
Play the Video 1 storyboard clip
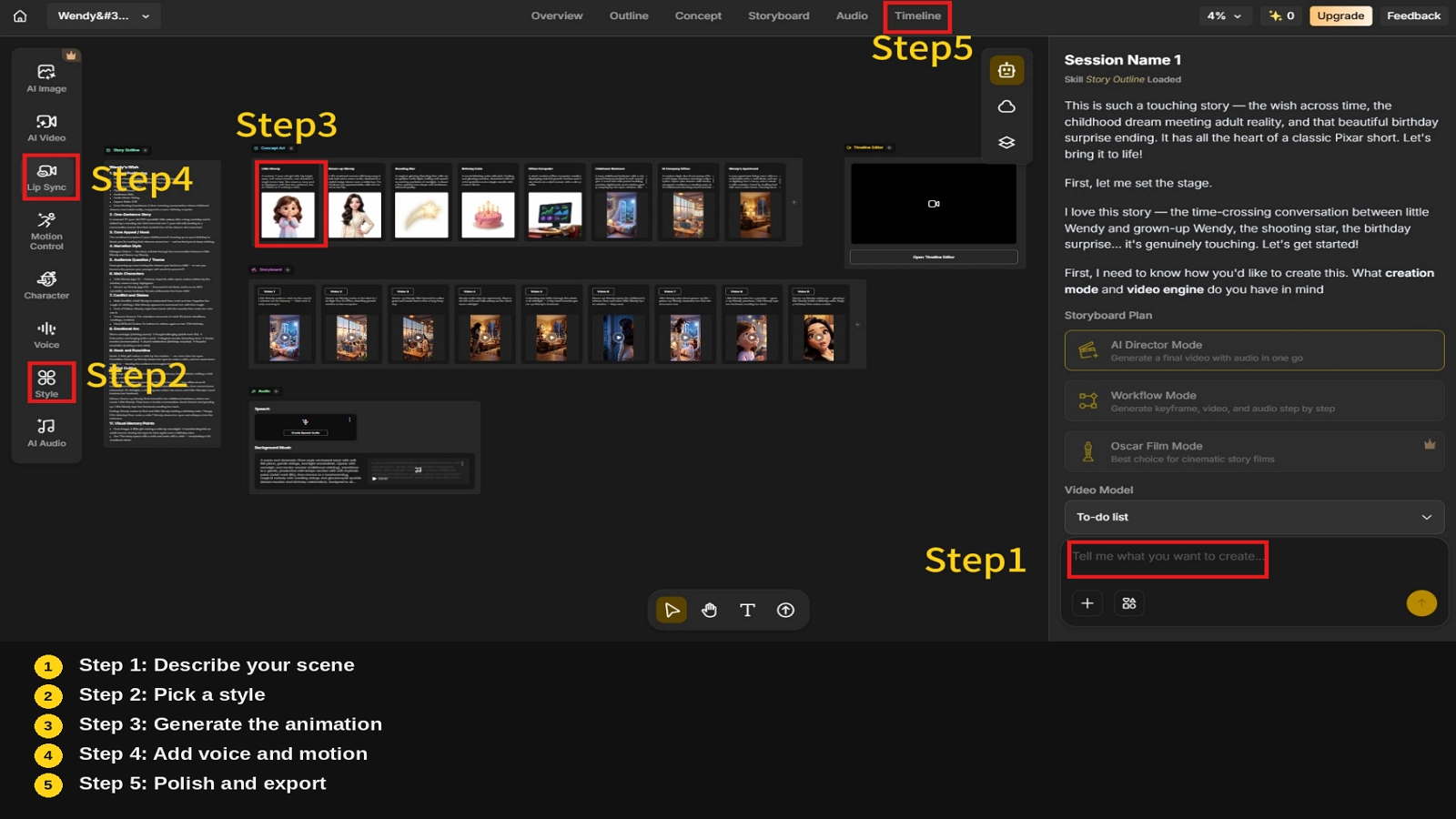[285, 338]
